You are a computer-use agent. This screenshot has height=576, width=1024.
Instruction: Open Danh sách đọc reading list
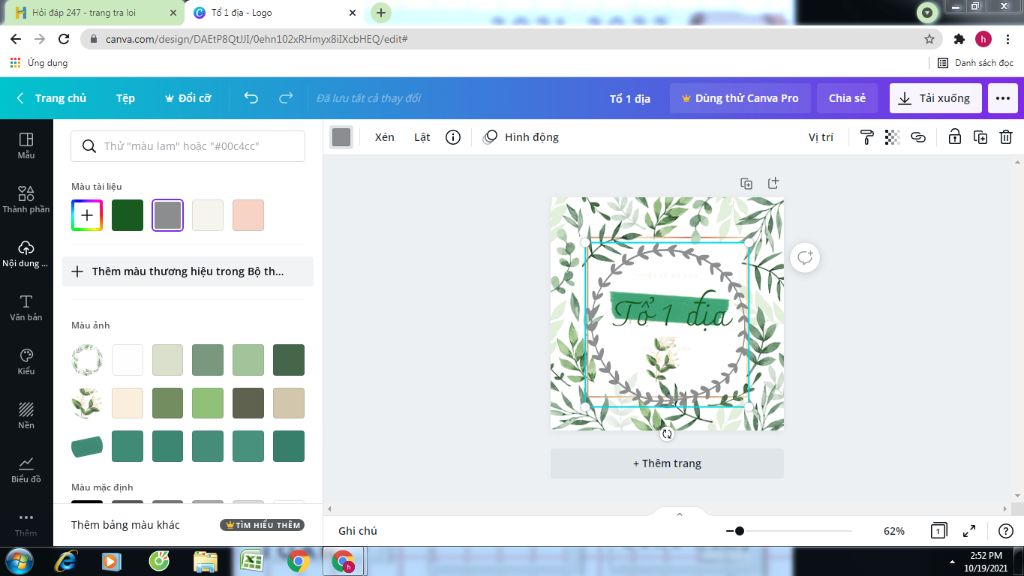tap(976, 63)
